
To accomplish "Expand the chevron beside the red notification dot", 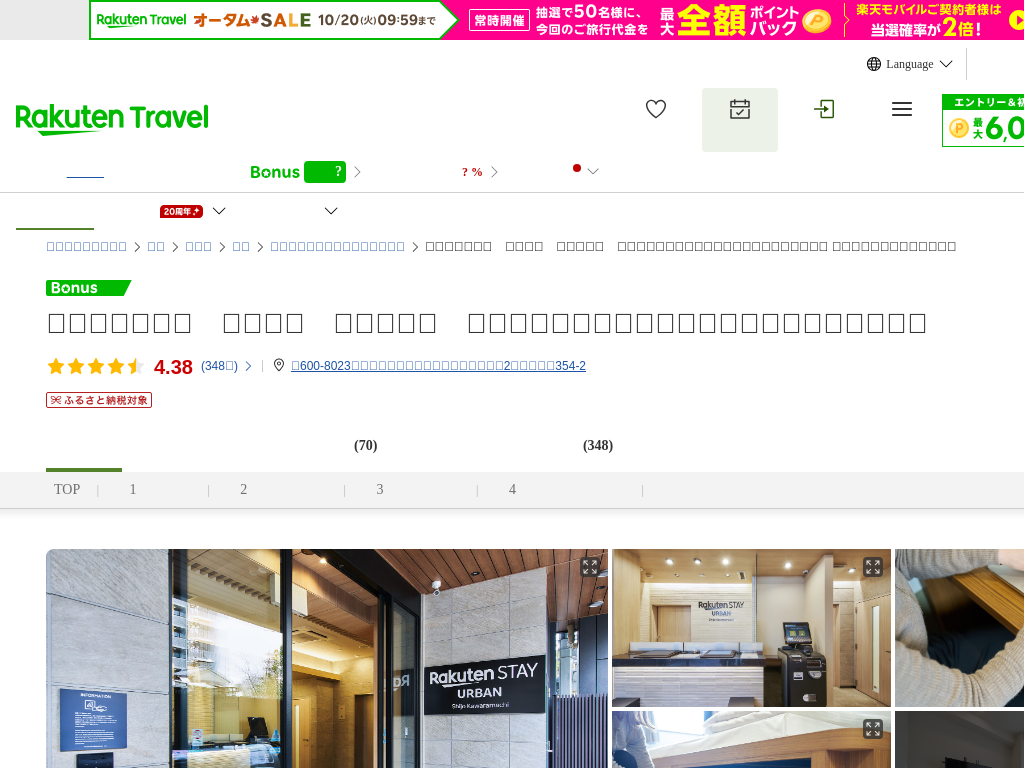I will 593,171.
